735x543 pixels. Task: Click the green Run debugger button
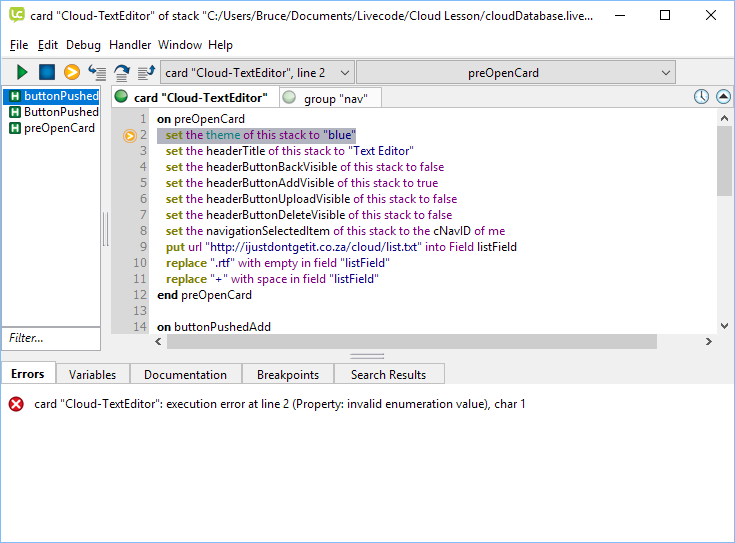22,72
